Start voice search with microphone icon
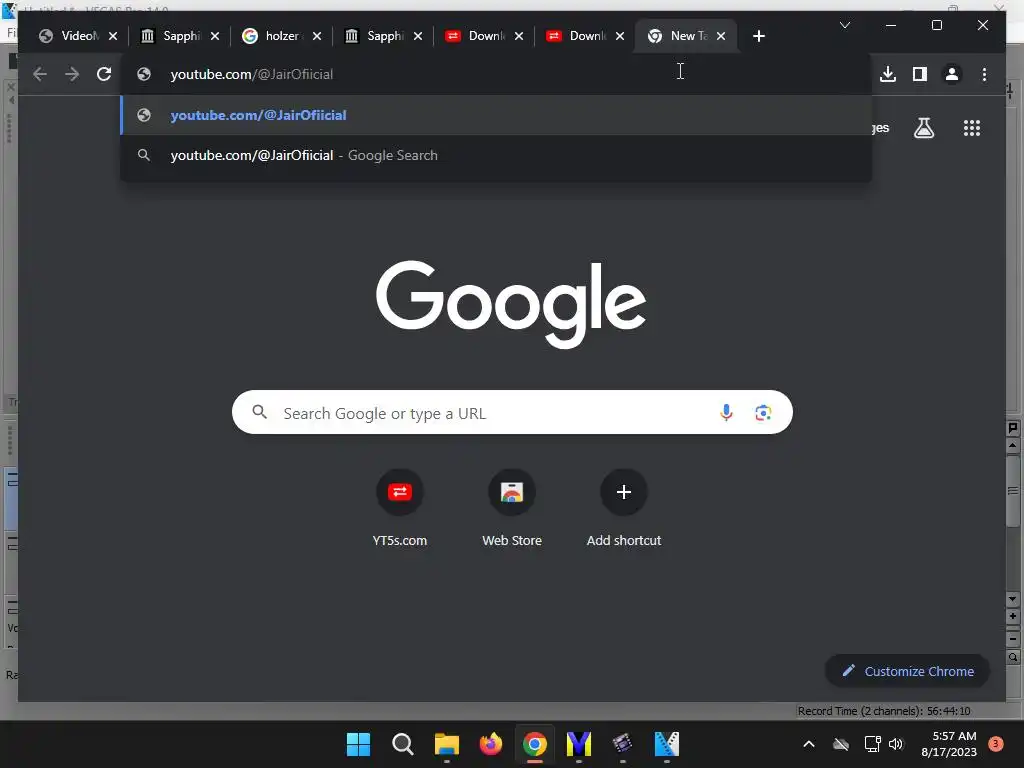The image size is (1024, 768). click(x=726, y=412)
